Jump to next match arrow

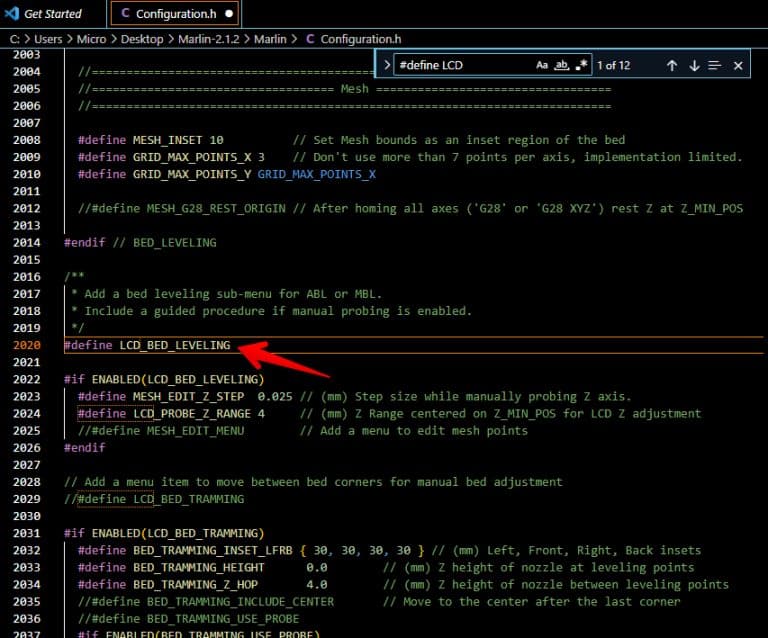tap(694, 65)
